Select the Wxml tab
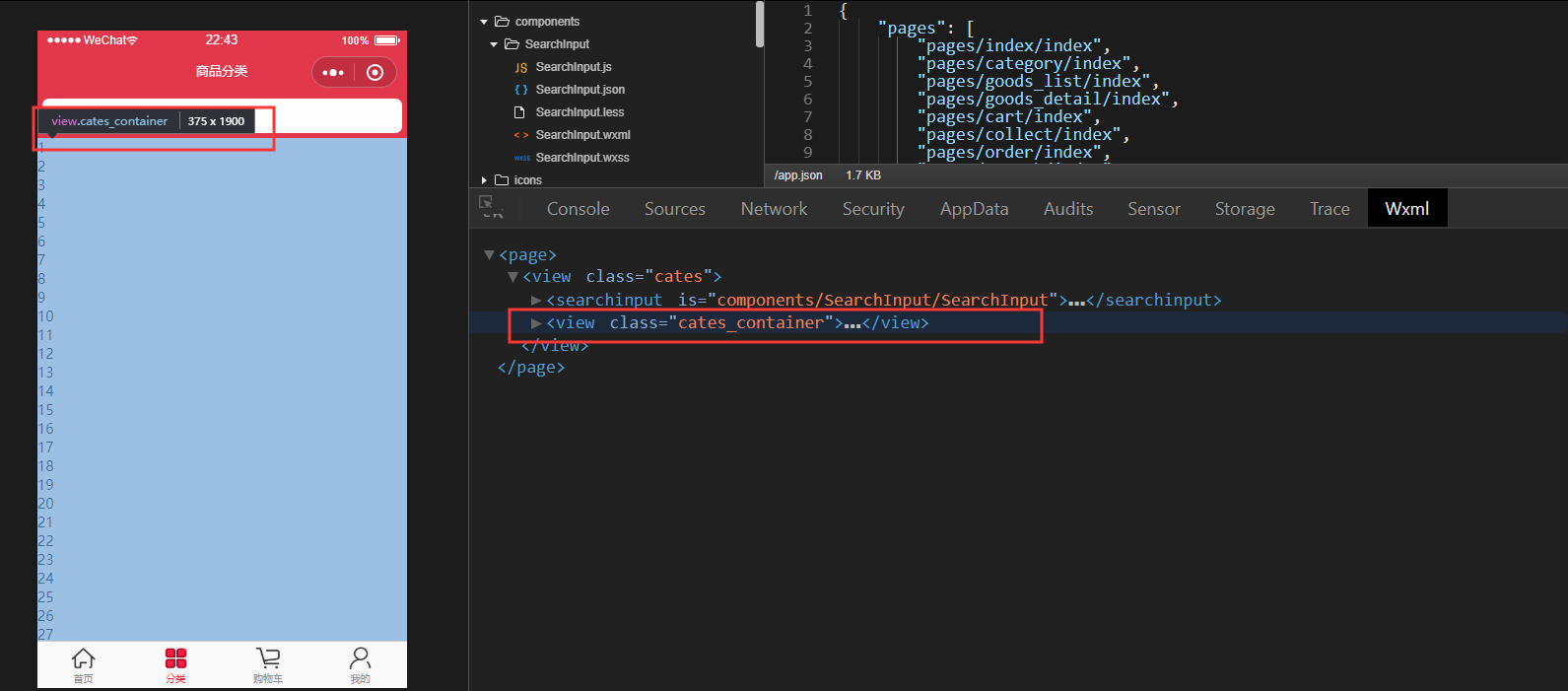The width and height of the screenshot is (1568, 691). [x=1407, y=208]
